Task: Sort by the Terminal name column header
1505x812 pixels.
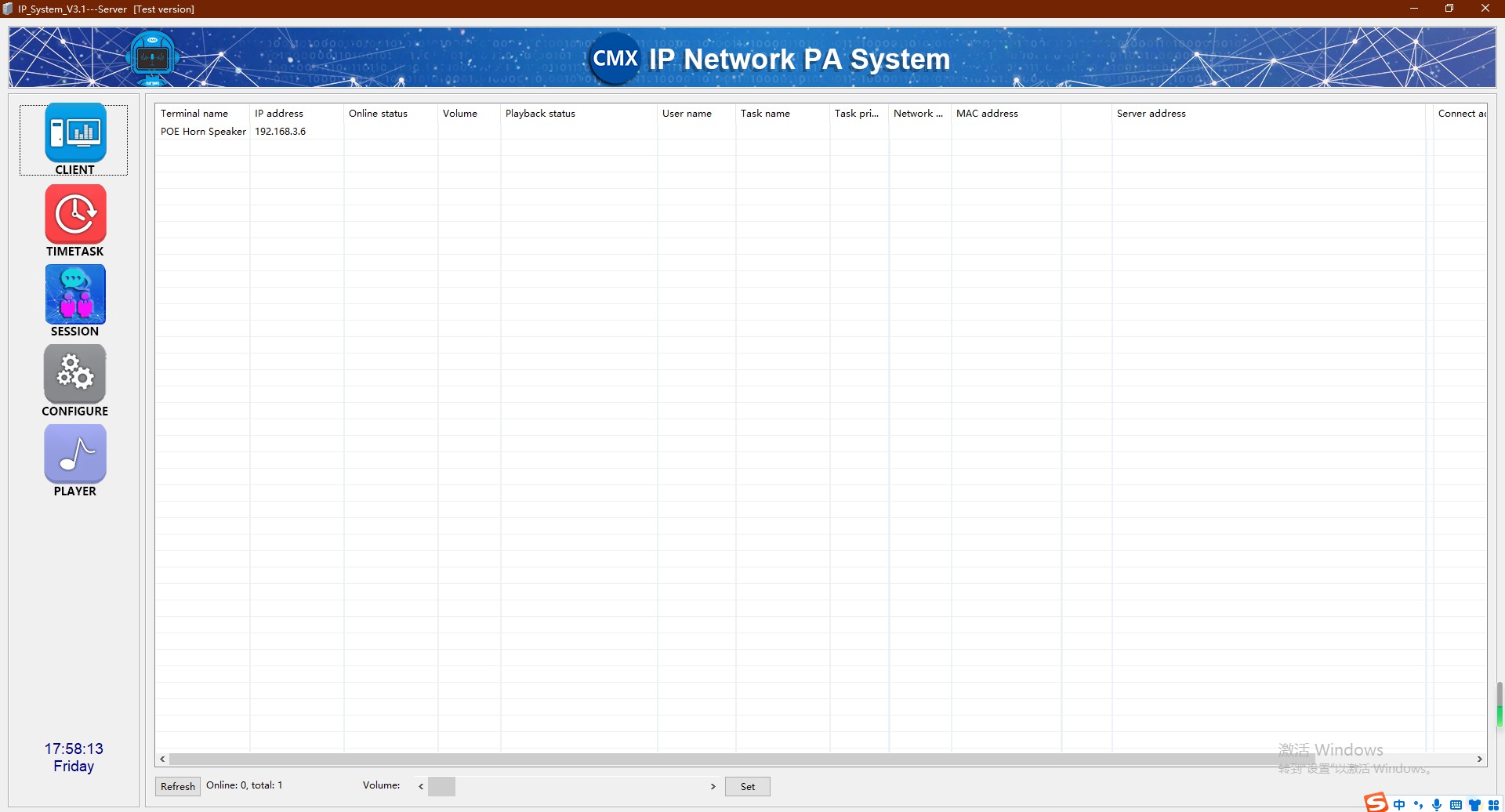Action: click(194, 114)
